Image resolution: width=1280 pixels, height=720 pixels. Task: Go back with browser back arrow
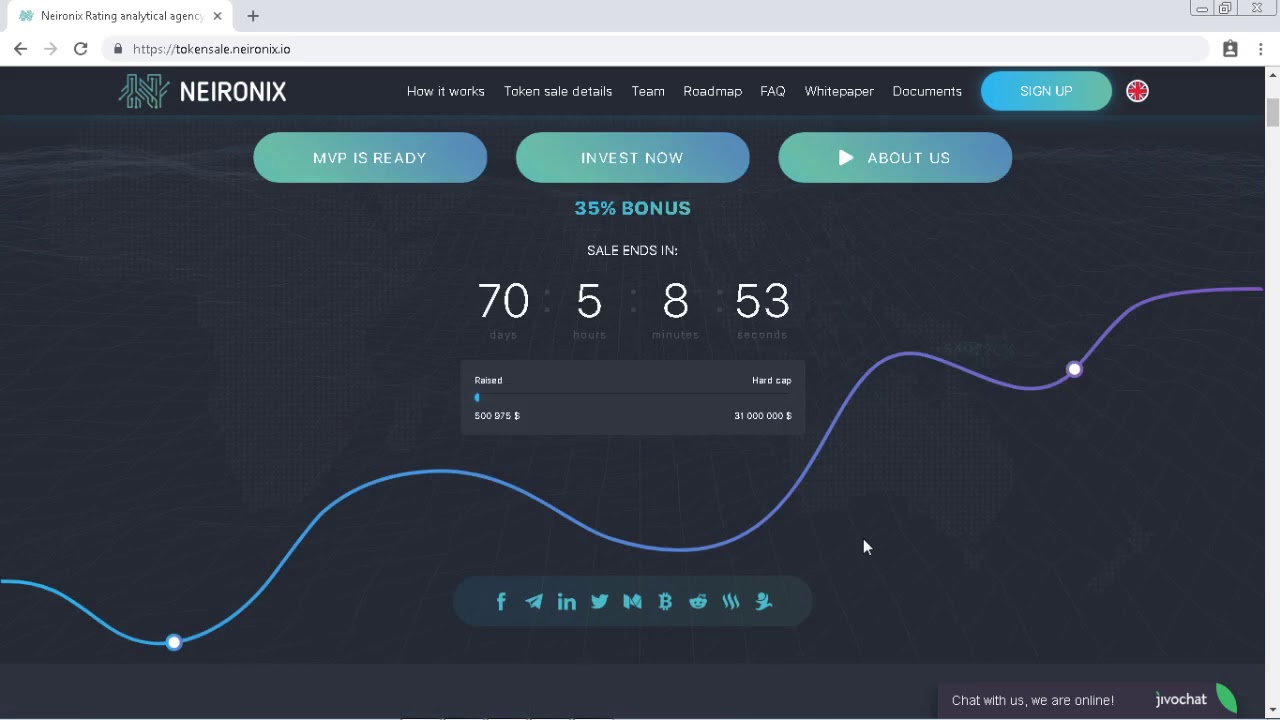(20, 49)
